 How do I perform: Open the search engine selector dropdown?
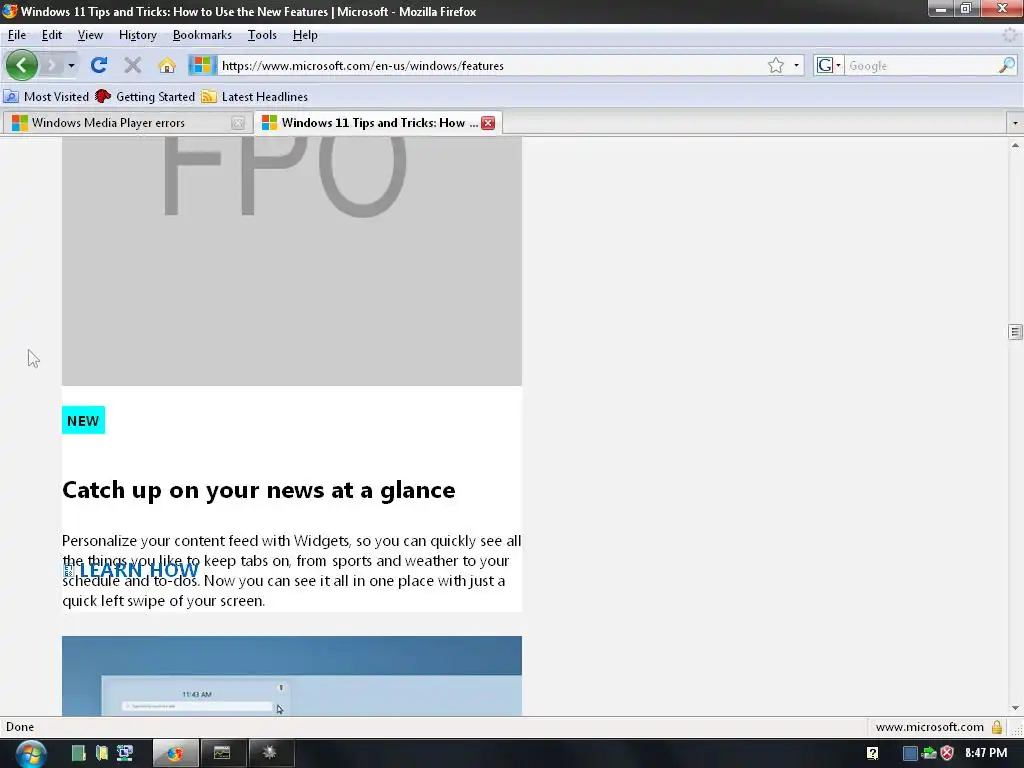pos(829,65)
